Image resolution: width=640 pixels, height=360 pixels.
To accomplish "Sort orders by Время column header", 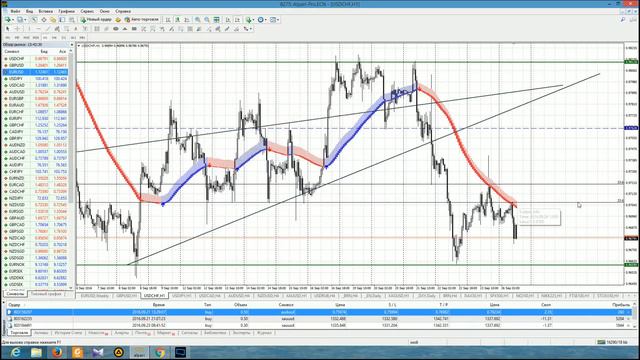I will point(158,305).
